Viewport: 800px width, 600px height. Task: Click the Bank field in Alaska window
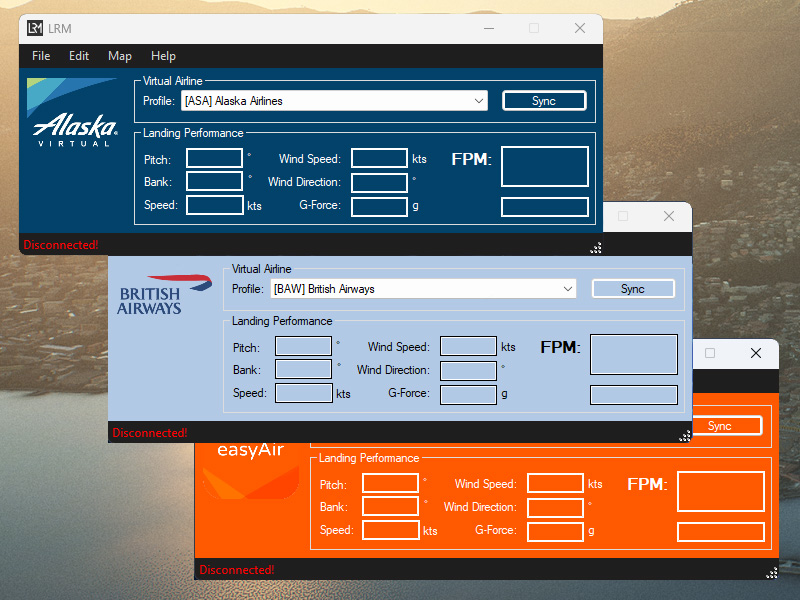click(x=214, y=181)
